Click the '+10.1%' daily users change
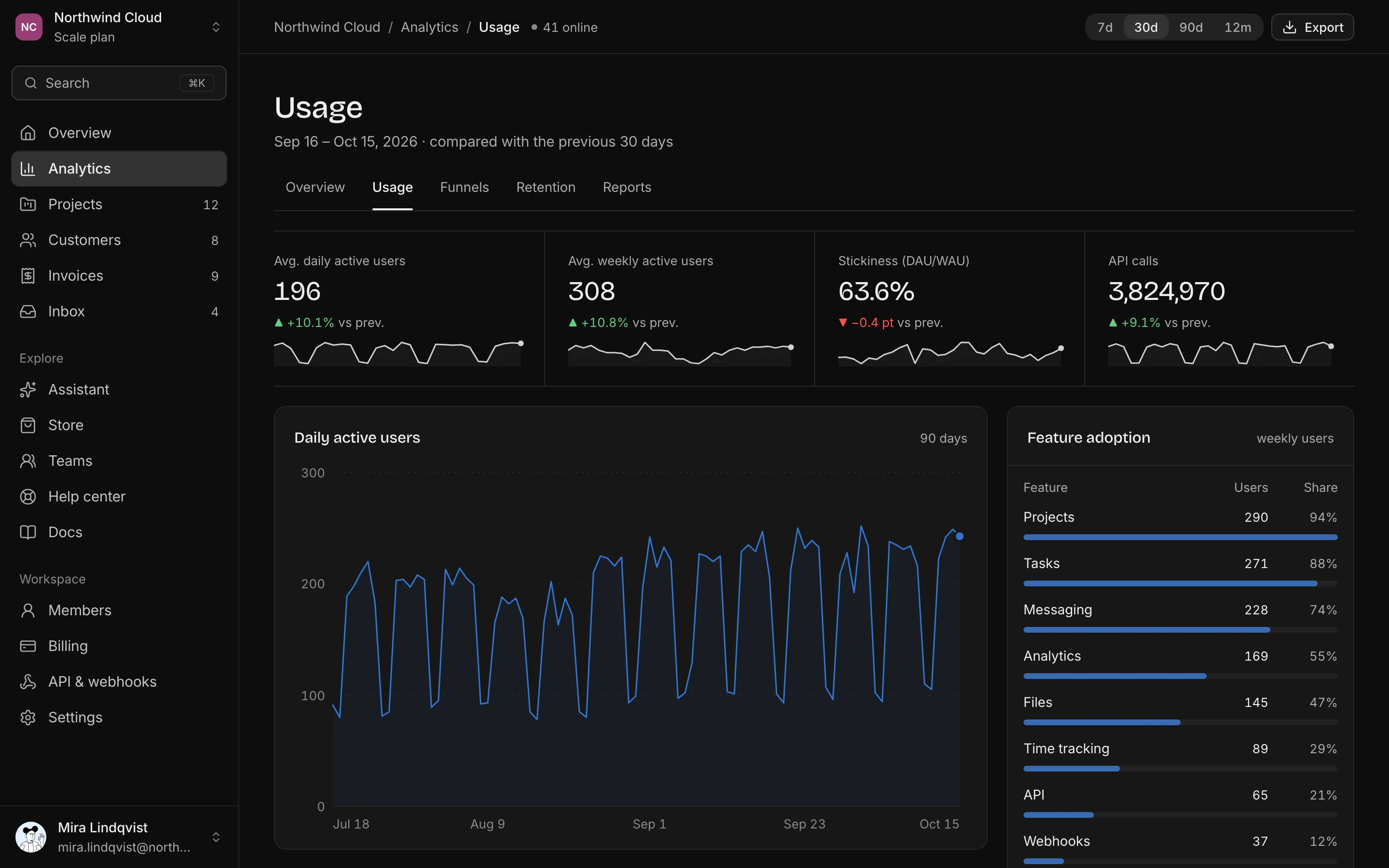Image resolution: width=1389 pixels, height=868 pixels. click(310, 323)
